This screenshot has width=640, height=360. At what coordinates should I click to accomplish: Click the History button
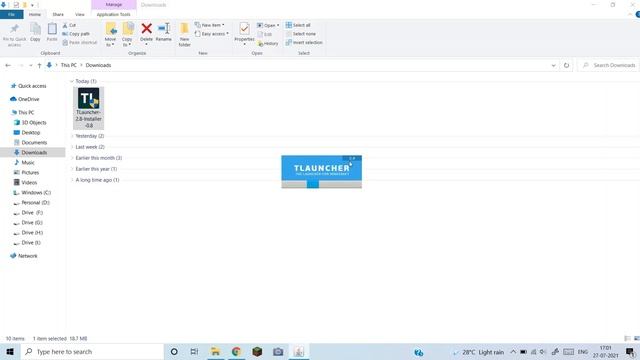point(268,43)
